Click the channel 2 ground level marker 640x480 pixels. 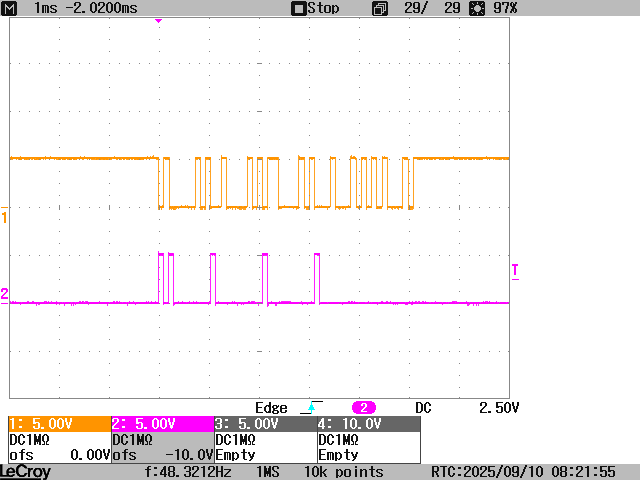coord(4,295)
